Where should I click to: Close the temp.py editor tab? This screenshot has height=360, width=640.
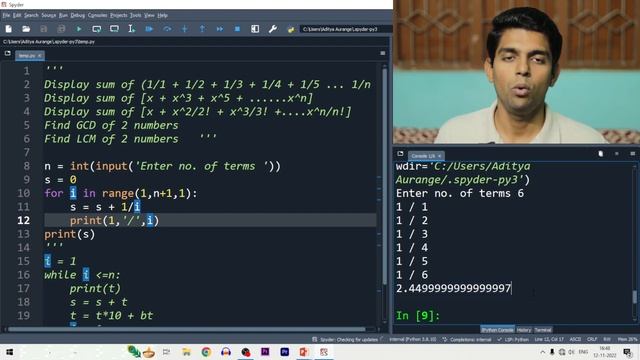click(x=40, y=56)
